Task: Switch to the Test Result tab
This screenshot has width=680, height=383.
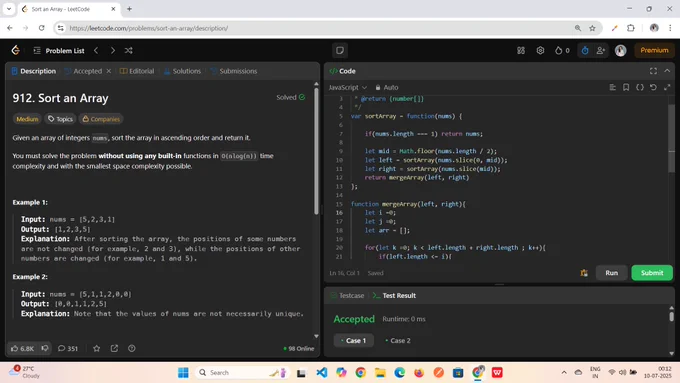Action: tap(394, 296)
